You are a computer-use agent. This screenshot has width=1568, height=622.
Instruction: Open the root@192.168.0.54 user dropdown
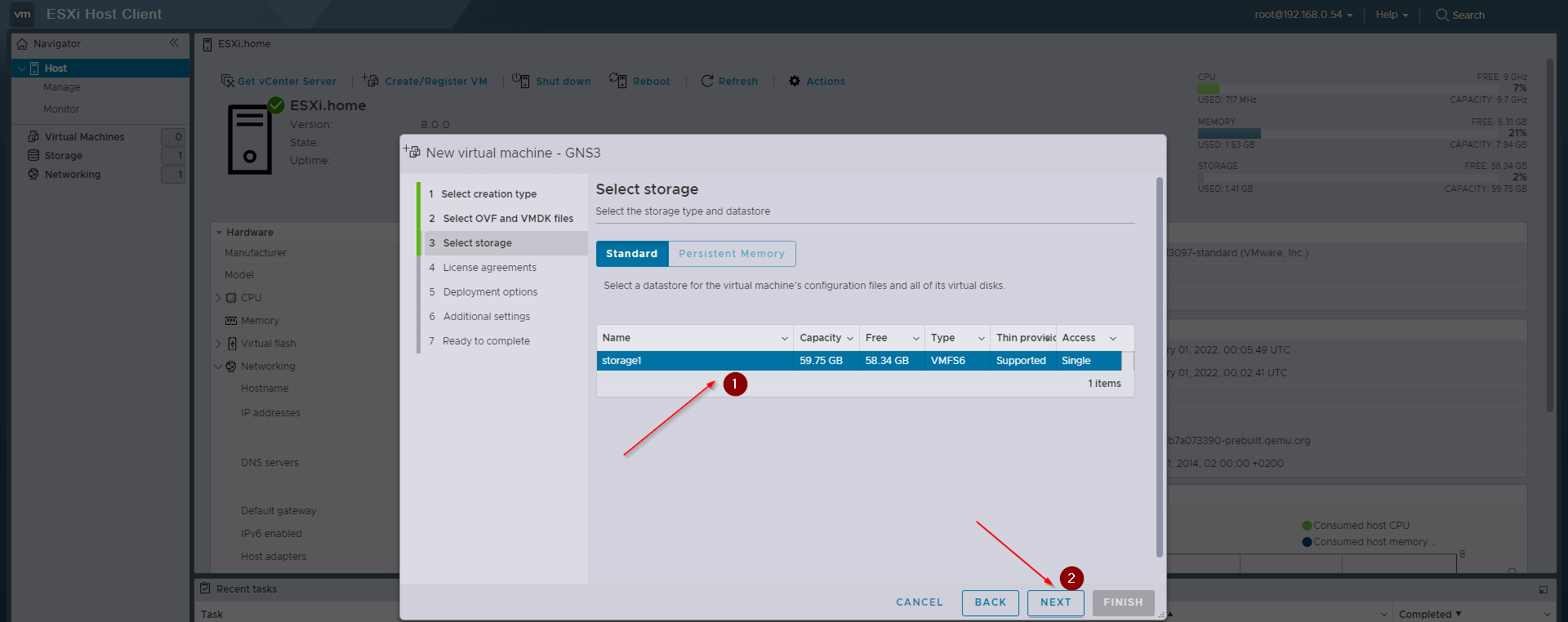[x=1303, y=15]
